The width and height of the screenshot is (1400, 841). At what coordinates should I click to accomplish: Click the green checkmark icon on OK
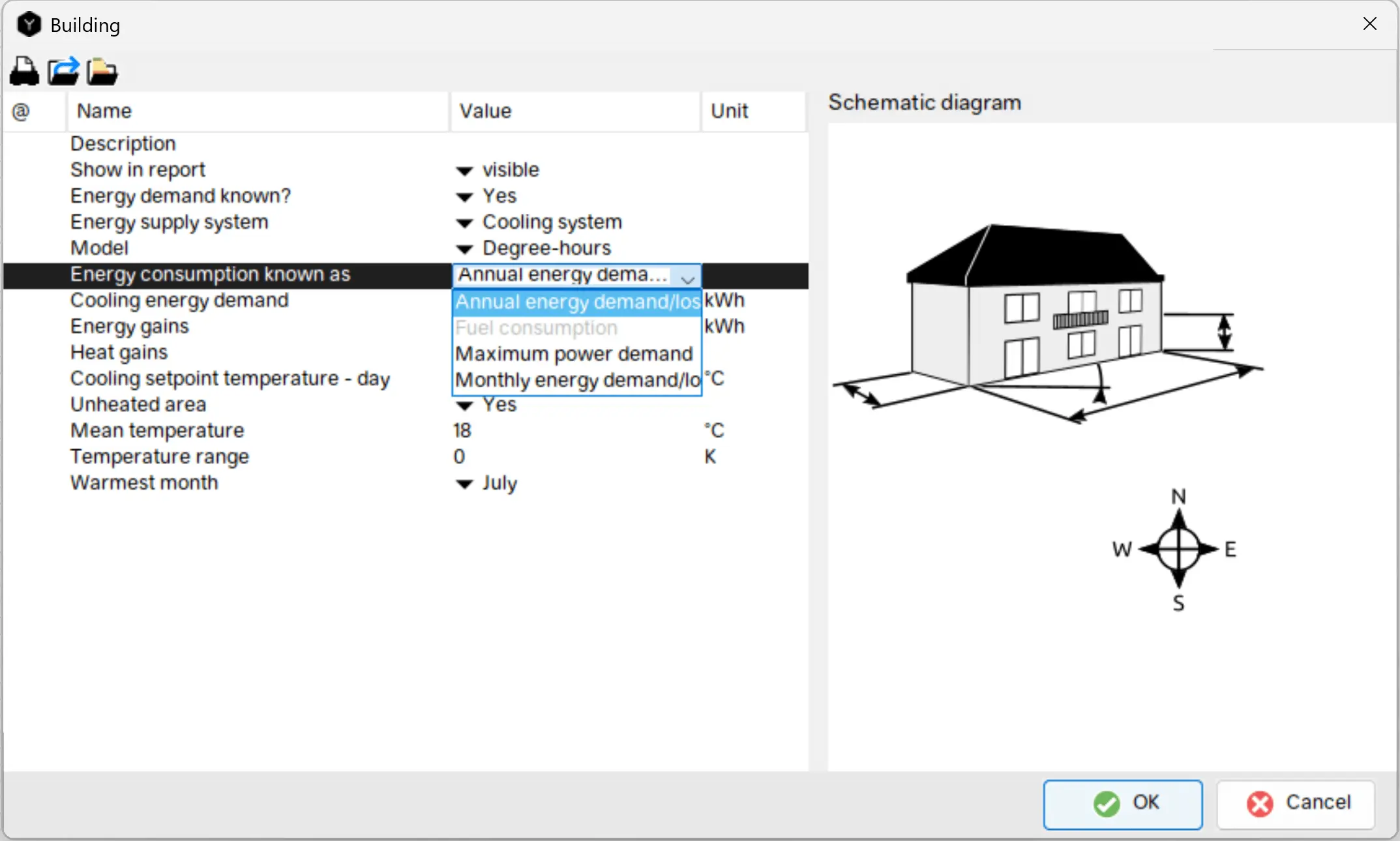point(1105,804)
